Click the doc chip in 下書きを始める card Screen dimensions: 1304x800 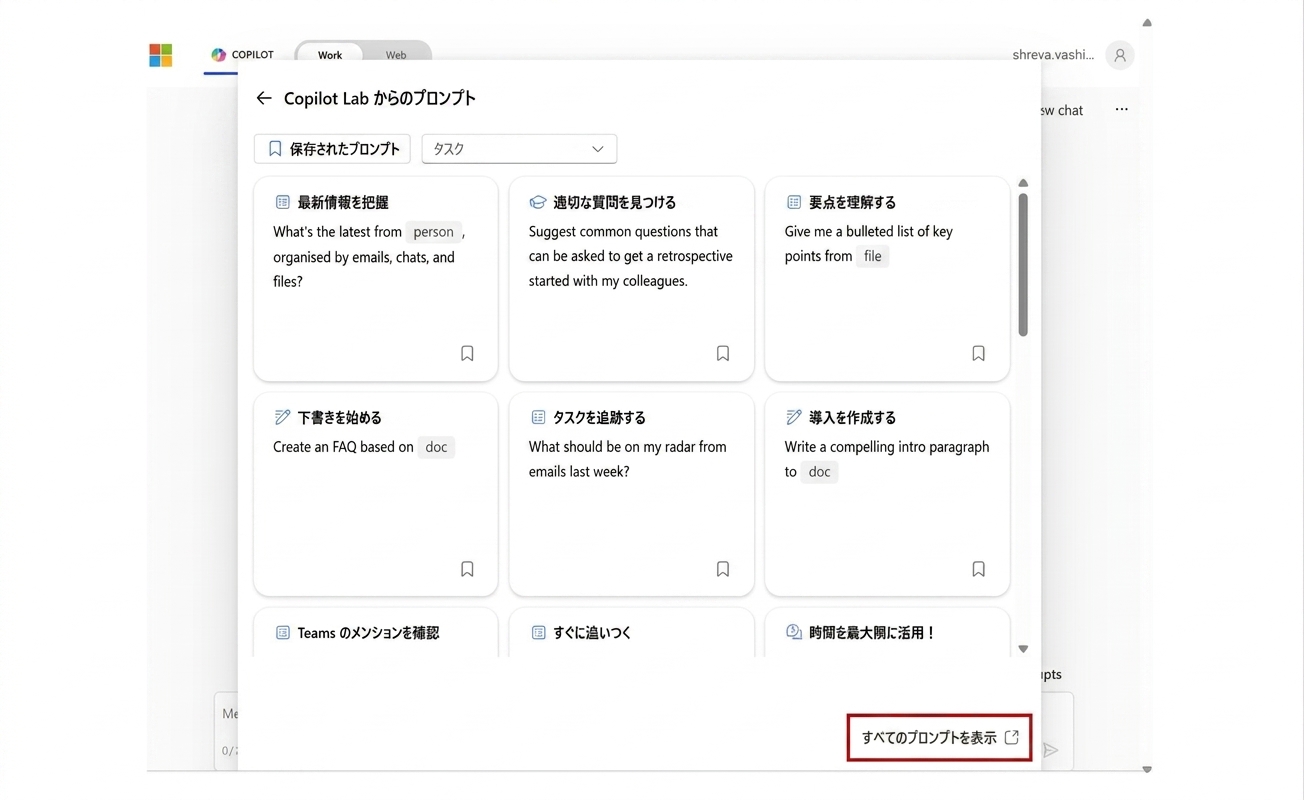tap(436, 447)
